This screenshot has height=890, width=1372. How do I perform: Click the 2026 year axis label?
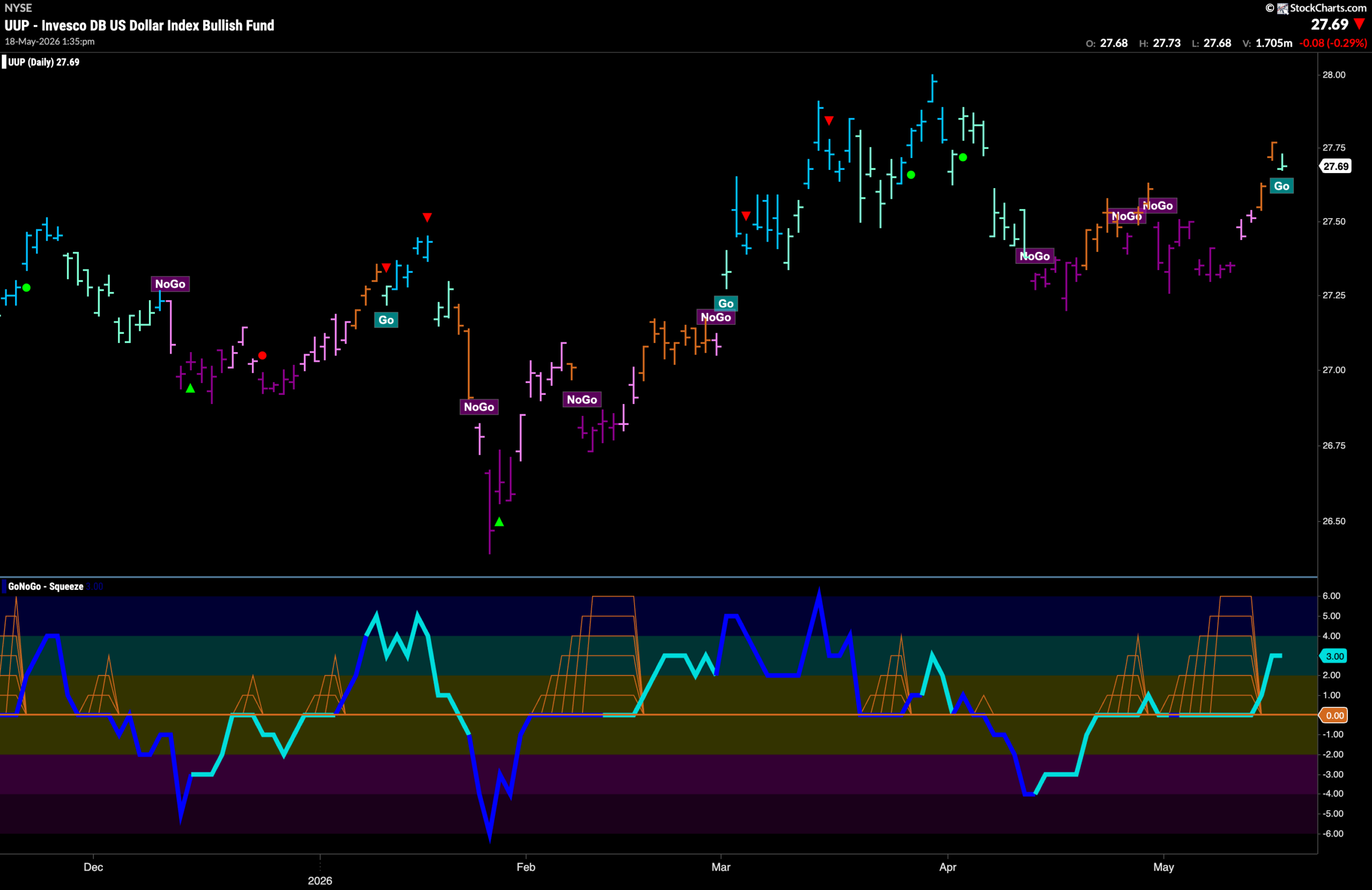coord(320,881)
